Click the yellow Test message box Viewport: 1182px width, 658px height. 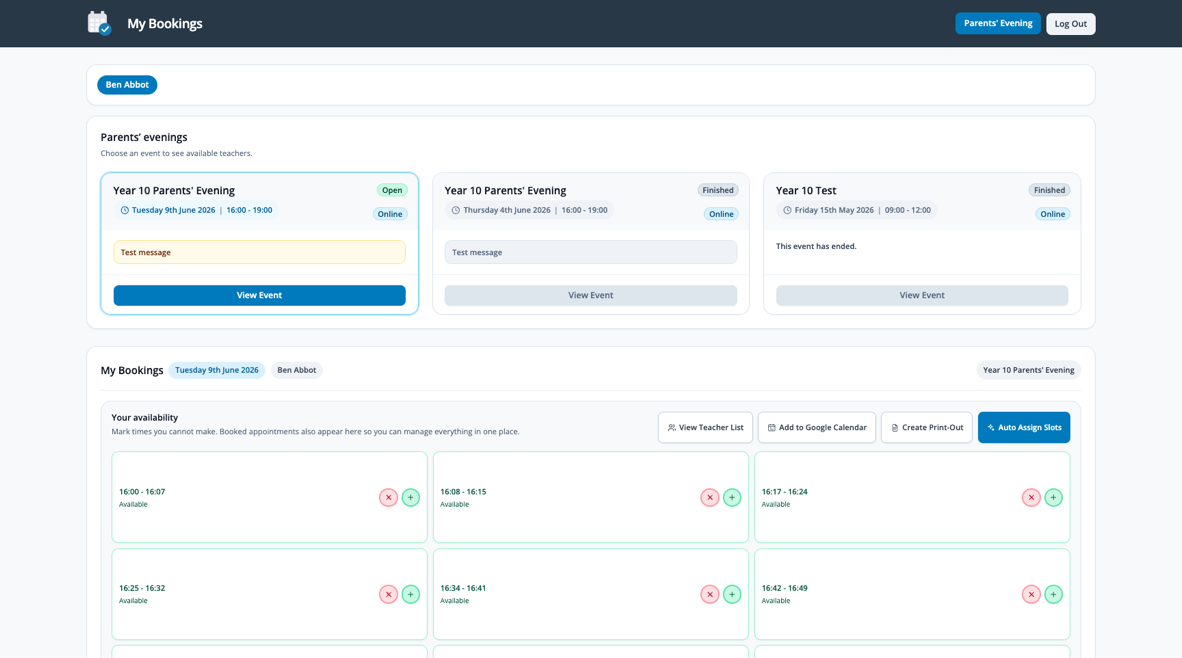point(259,252)
